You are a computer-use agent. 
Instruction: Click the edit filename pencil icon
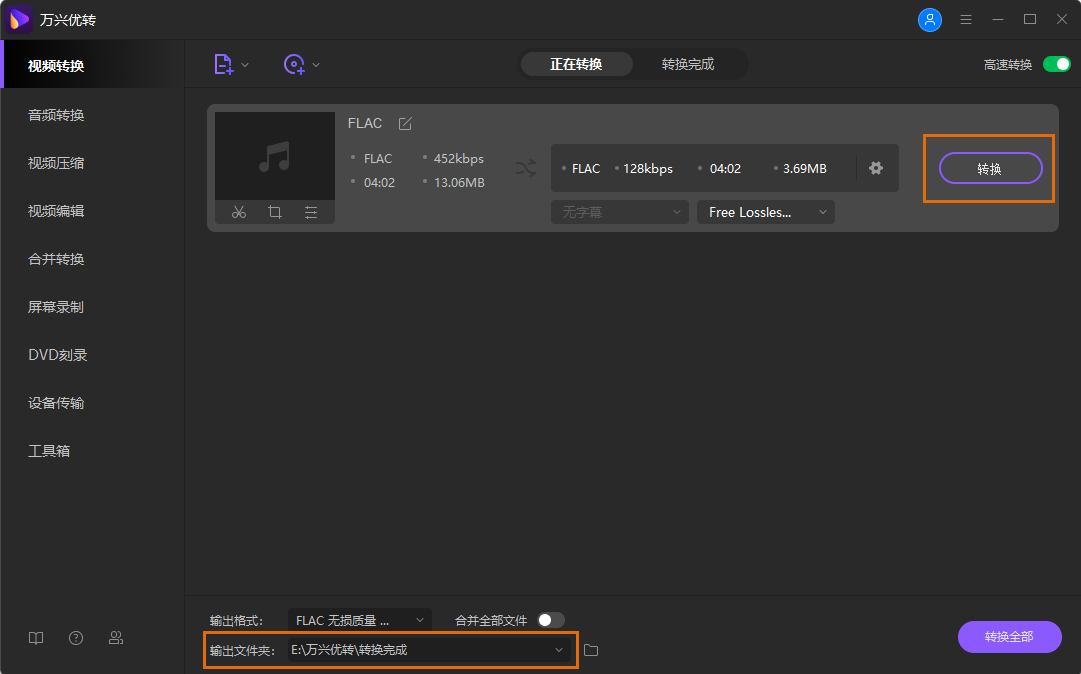tap(405, 124)
